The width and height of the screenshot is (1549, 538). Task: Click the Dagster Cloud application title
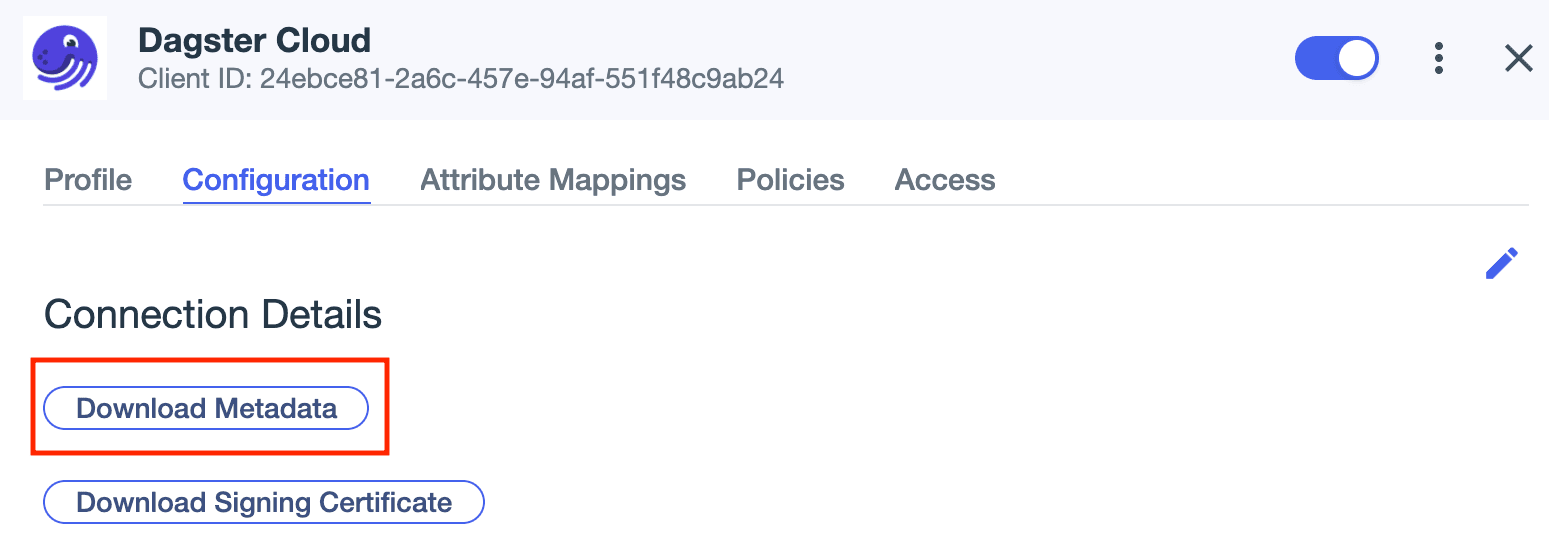coord(254,40)
